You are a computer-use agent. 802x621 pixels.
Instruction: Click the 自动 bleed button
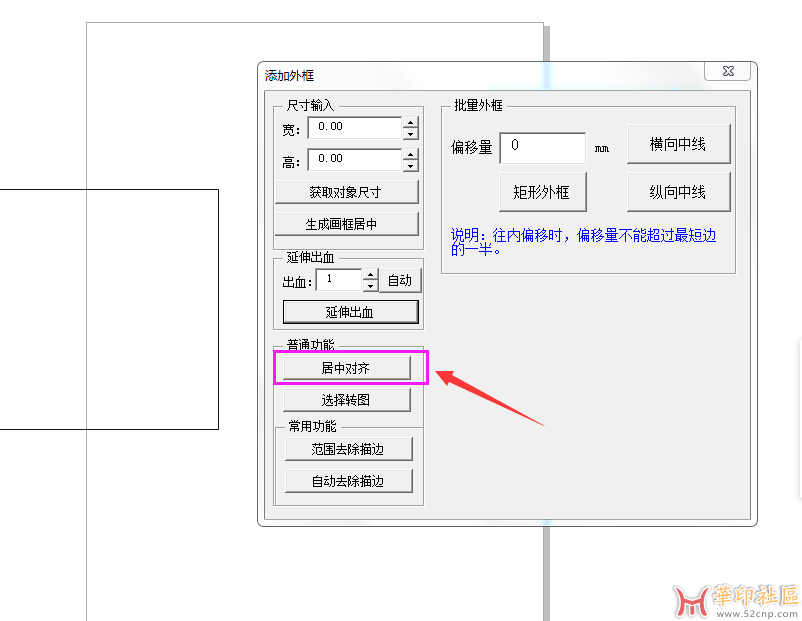pyautogui.click(x=400, y=280)
